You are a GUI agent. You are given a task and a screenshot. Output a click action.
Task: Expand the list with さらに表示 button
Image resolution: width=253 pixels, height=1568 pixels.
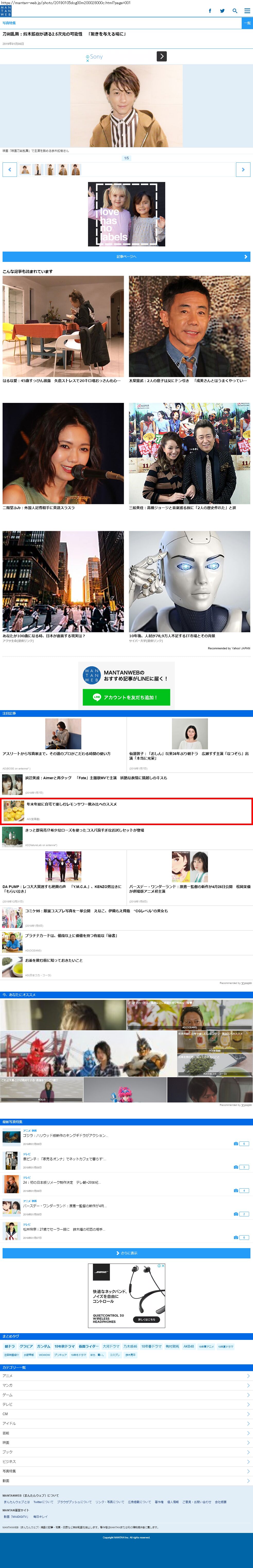(x=127, y=1253)
